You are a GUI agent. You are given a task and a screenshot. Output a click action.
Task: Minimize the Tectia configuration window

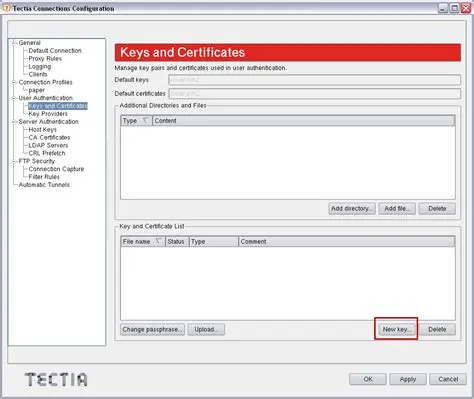pyautogui.click(x=442, y=8)
